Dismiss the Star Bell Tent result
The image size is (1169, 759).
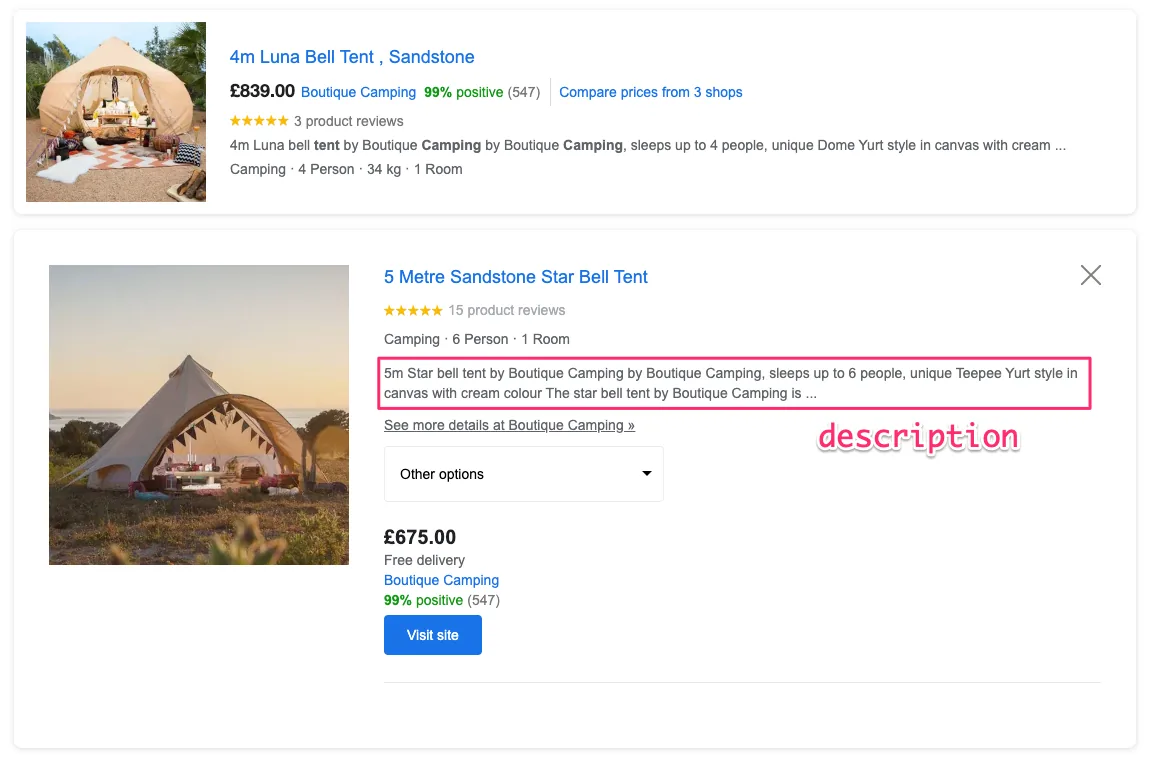[x=1090, y=275]
